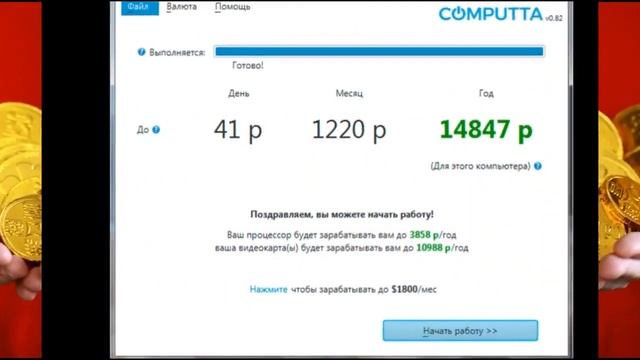The width and height of the screenshot is (640, 360).
Task: Click the Месяц column header
Action: [349, 93]
